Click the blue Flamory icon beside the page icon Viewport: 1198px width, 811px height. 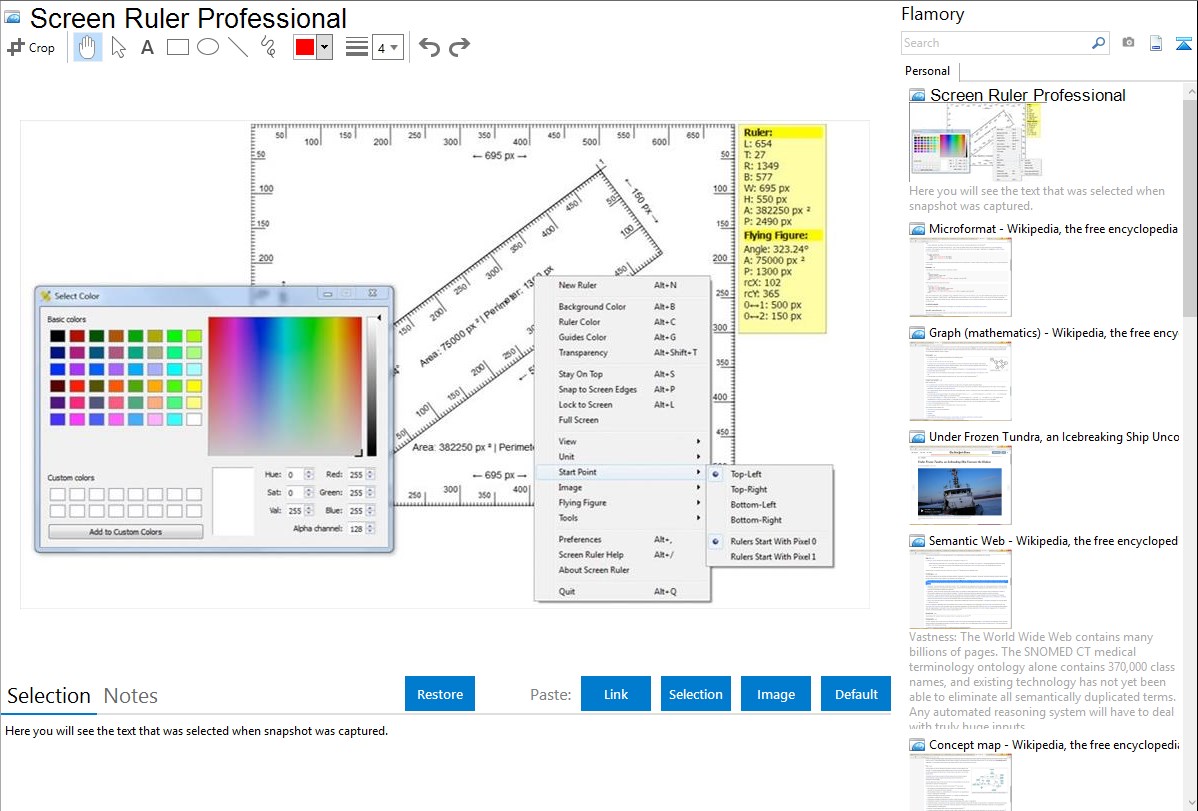click(x=1183, y=43)
